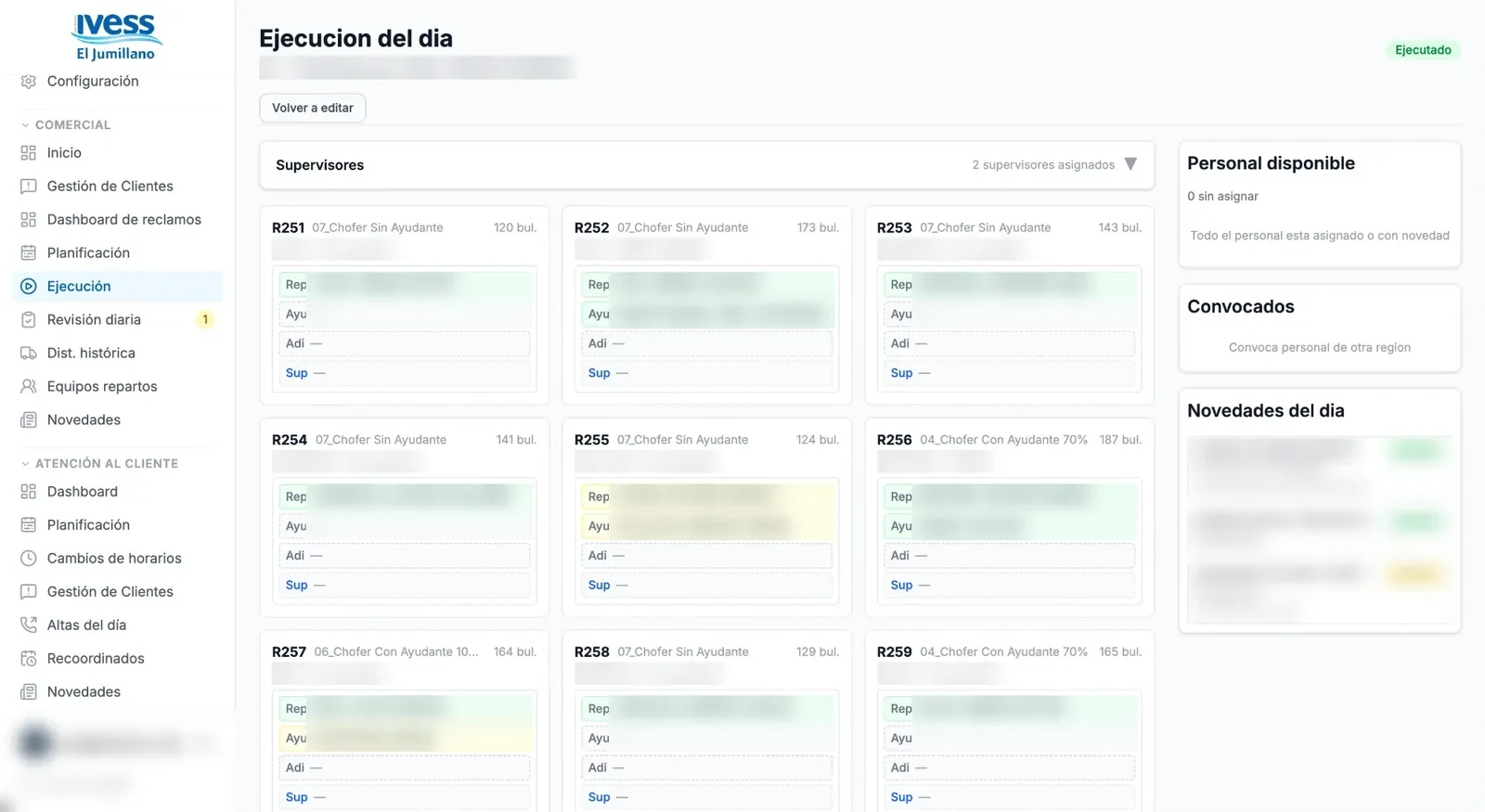
Task: Expand the Supervisores panel arrow
Action: [x=1130, y=164]
